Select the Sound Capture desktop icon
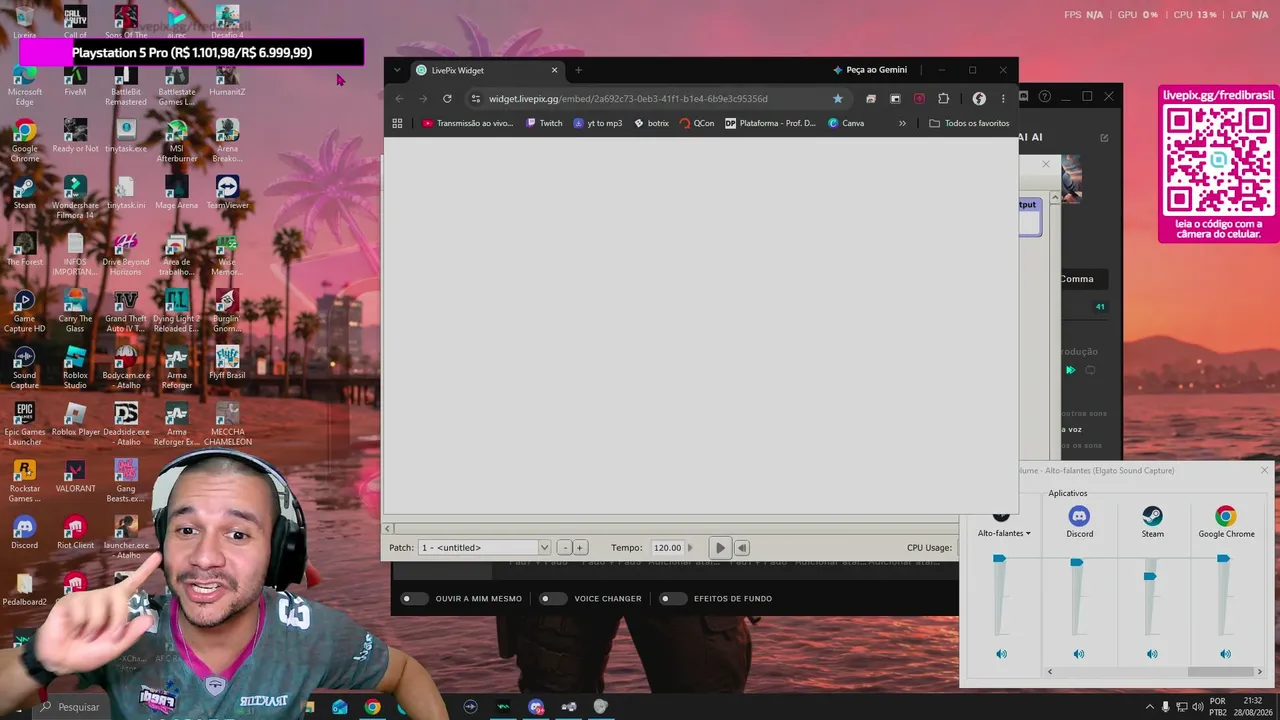Screen dimensions: 1280x720 tap(24, 368)
